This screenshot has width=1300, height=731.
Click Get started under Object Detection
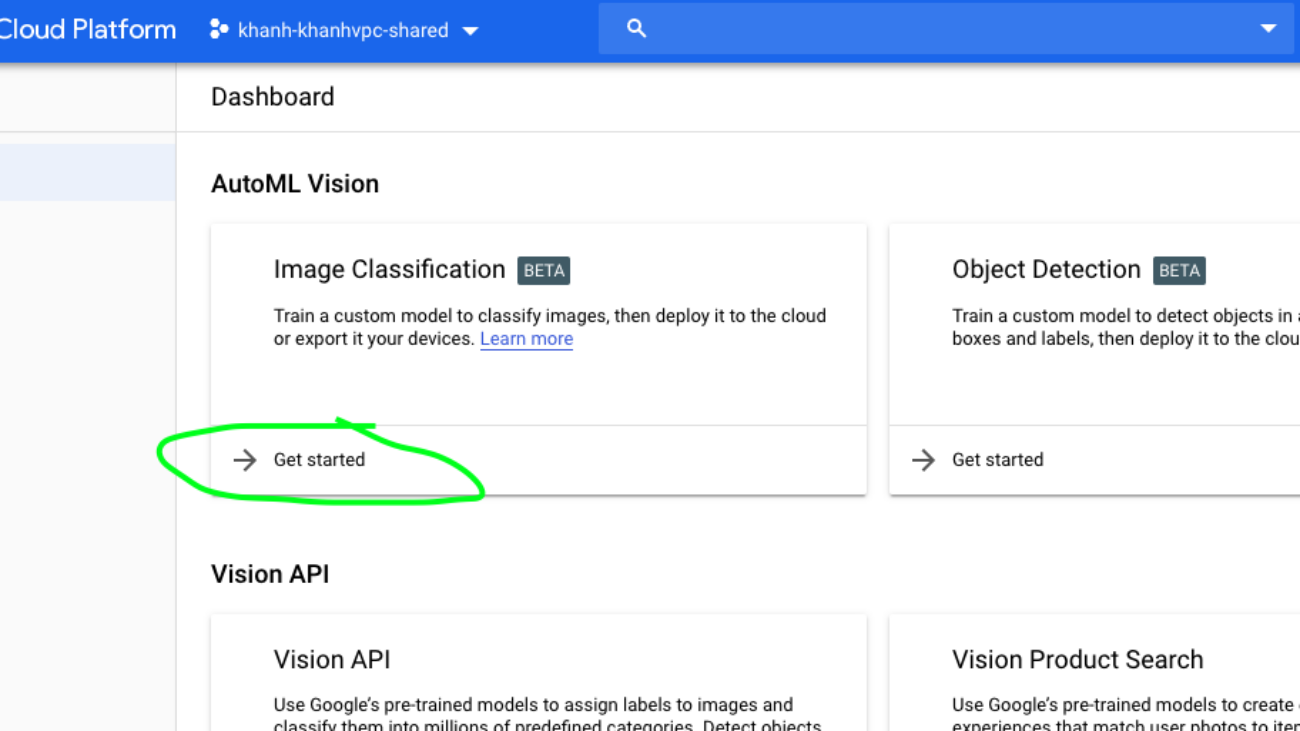[997, 460]
